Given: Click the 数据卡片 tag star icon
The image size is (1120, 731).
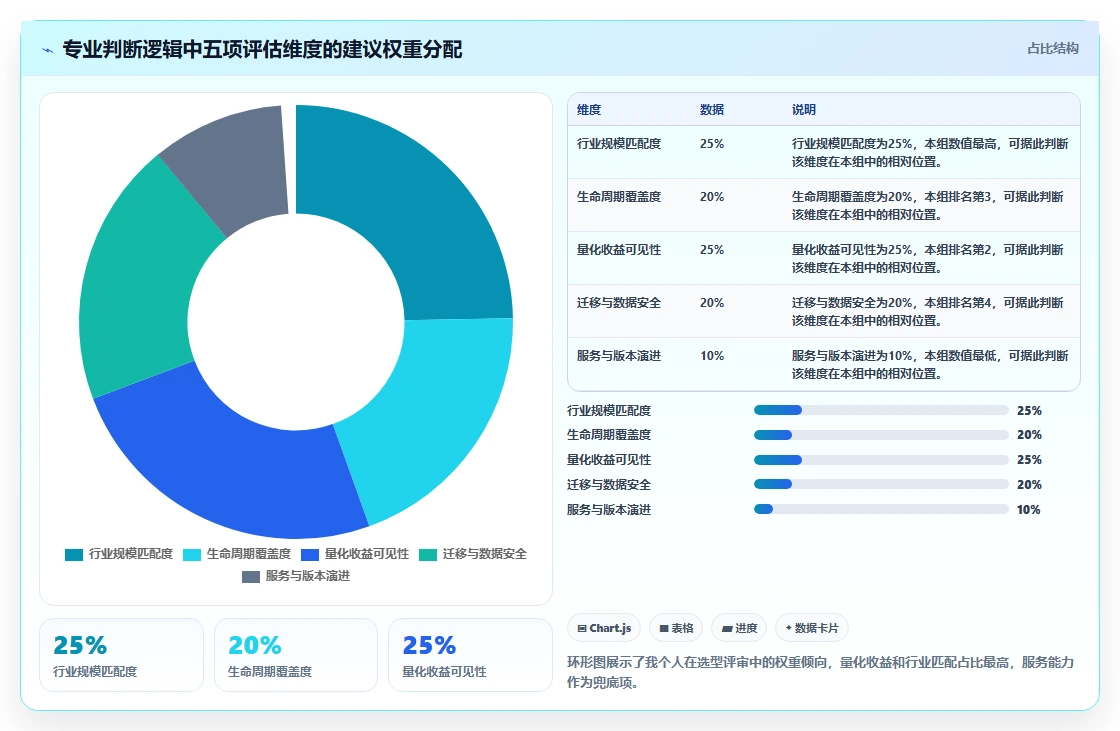Looking at the screenshot, I should (x=789, y=628).
